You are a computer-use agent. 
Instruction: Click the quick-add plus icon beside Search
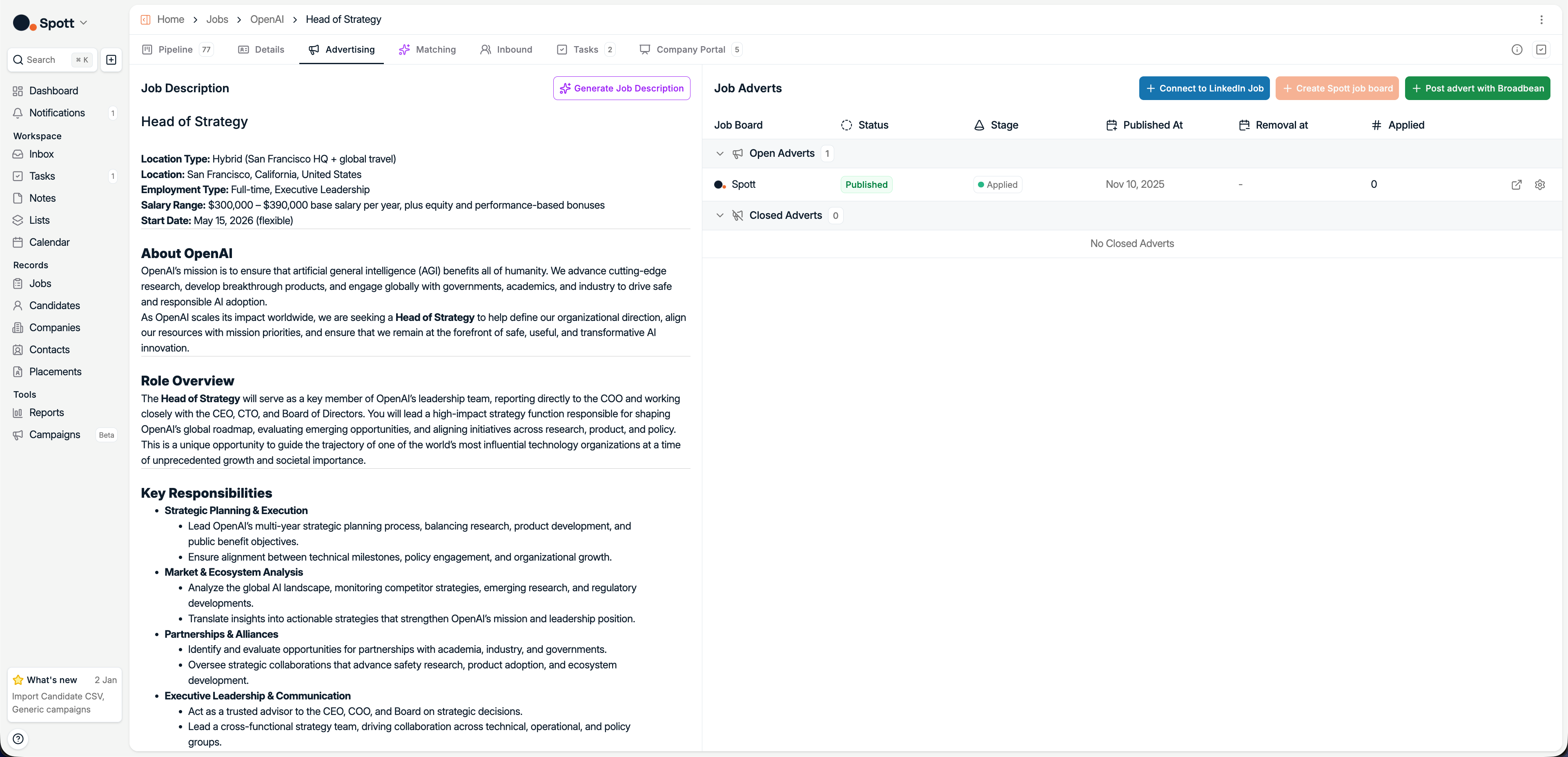coord(111,60)
